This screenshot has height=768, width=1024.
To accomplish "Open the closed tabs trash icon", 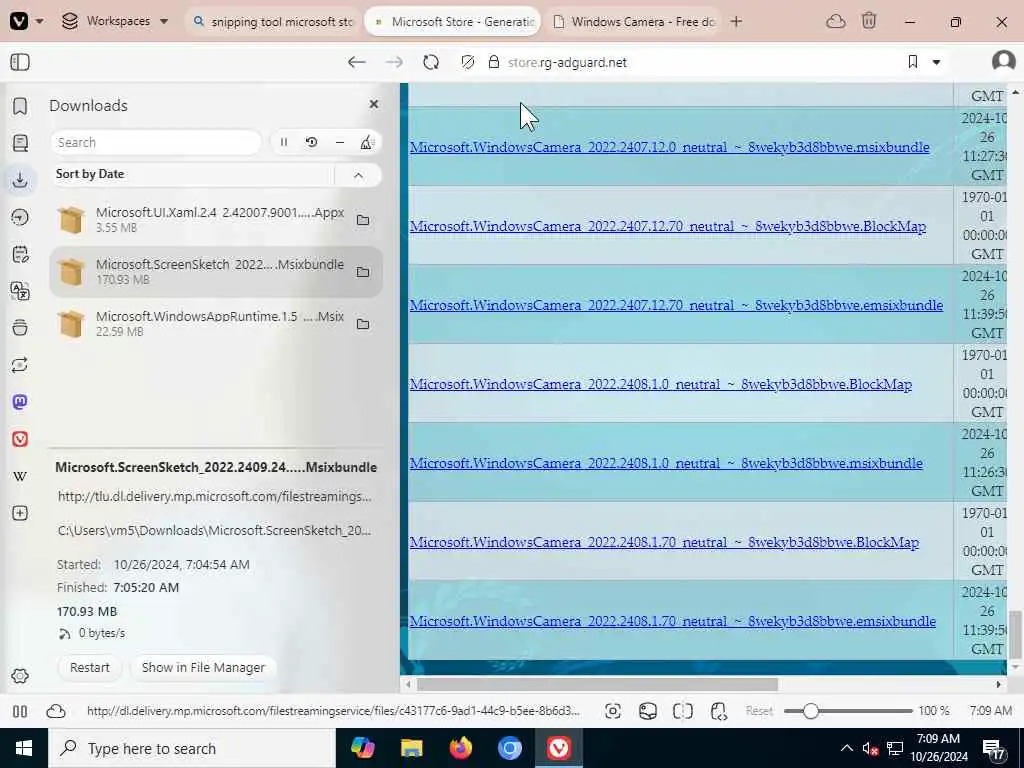I will pos(869,21).
